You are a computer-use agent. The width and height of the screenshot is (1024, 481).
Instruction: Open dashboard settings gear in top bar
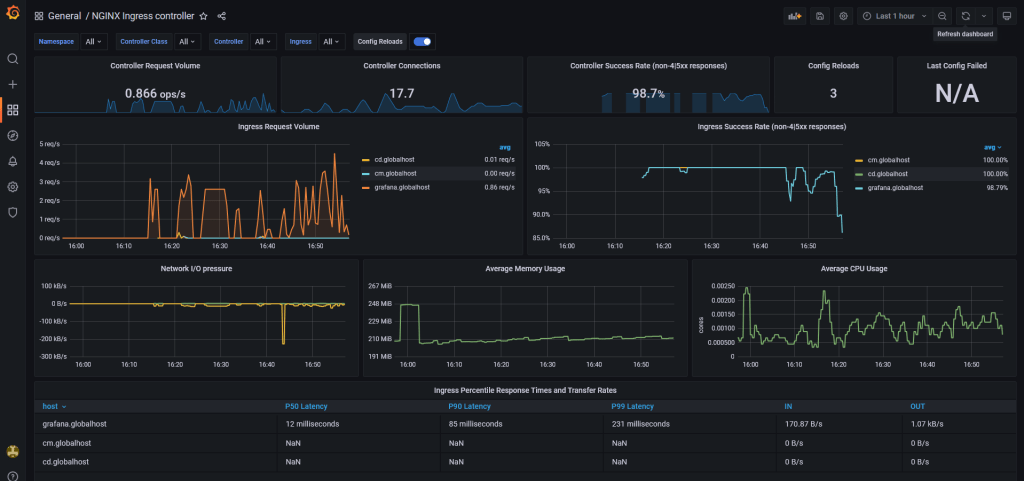coord(843,16)
